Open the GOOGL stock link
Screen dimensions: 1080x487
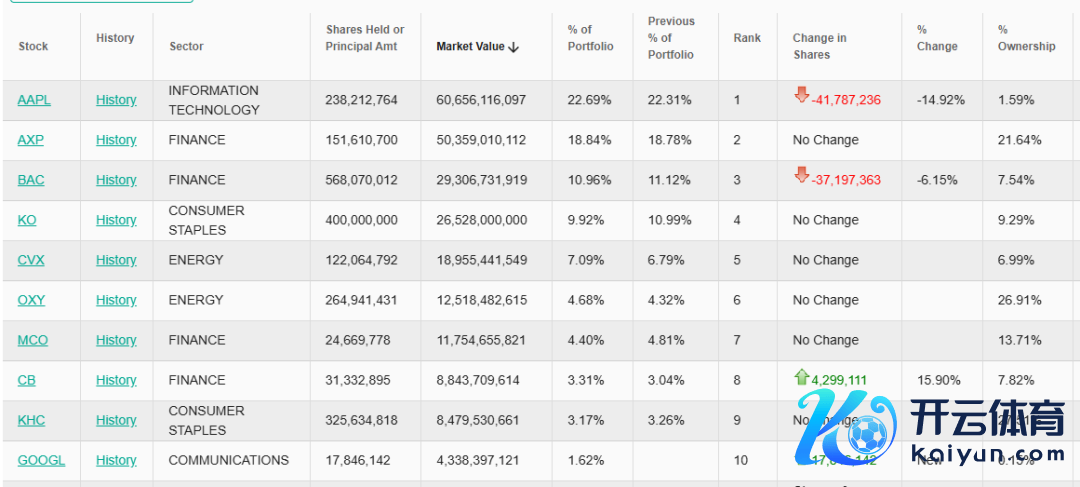41,460
